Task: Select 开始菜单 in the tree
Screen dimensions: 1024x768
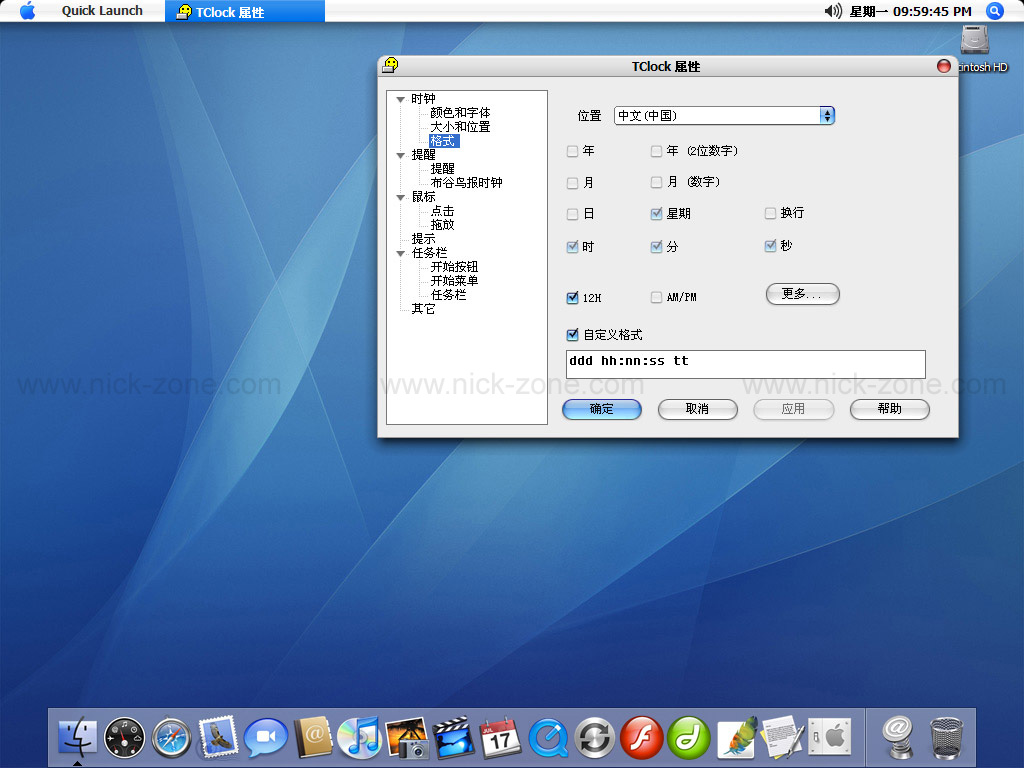Action: [454, 281]
